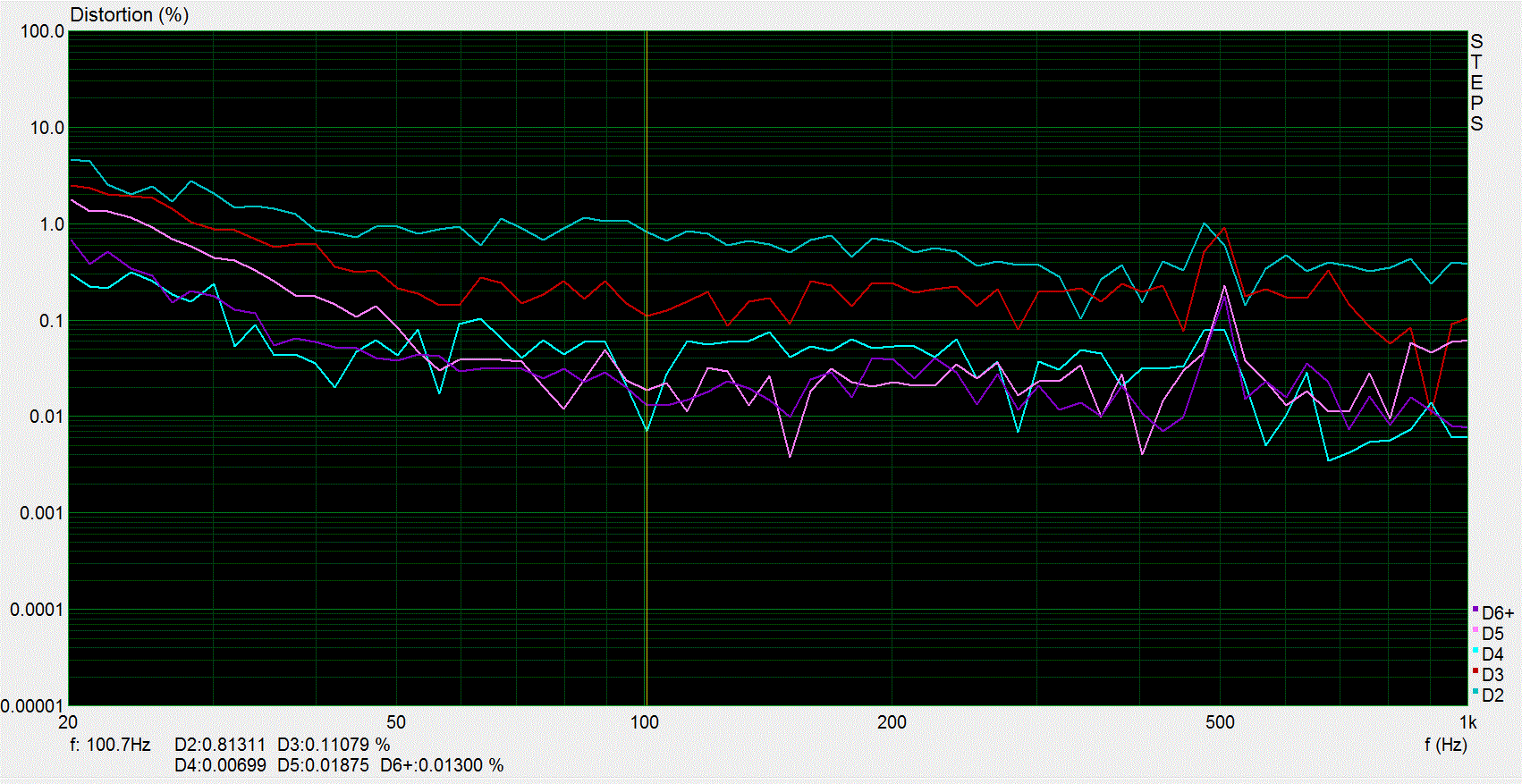The height and width of the screenshot is (784, 1522).
Task: Click the 'f (Hz)' axis label
Action: 1445,744
